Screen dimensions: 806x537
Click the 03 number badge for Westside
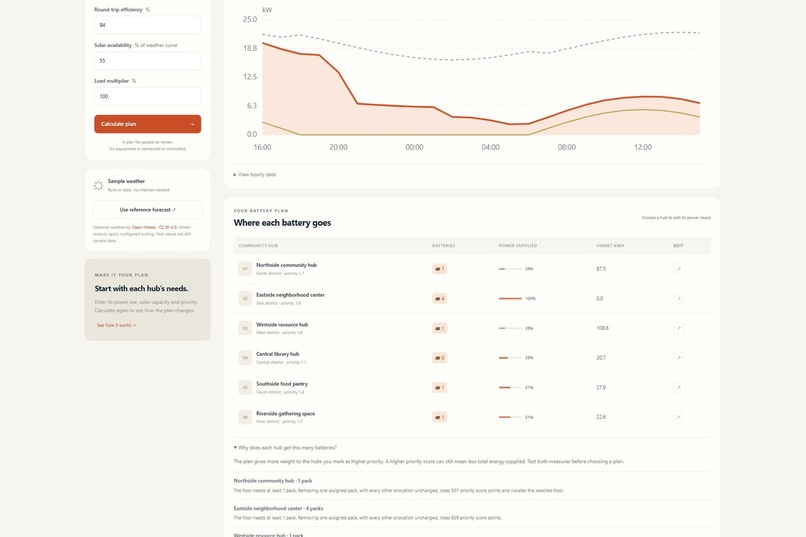[x=245, y=328]
